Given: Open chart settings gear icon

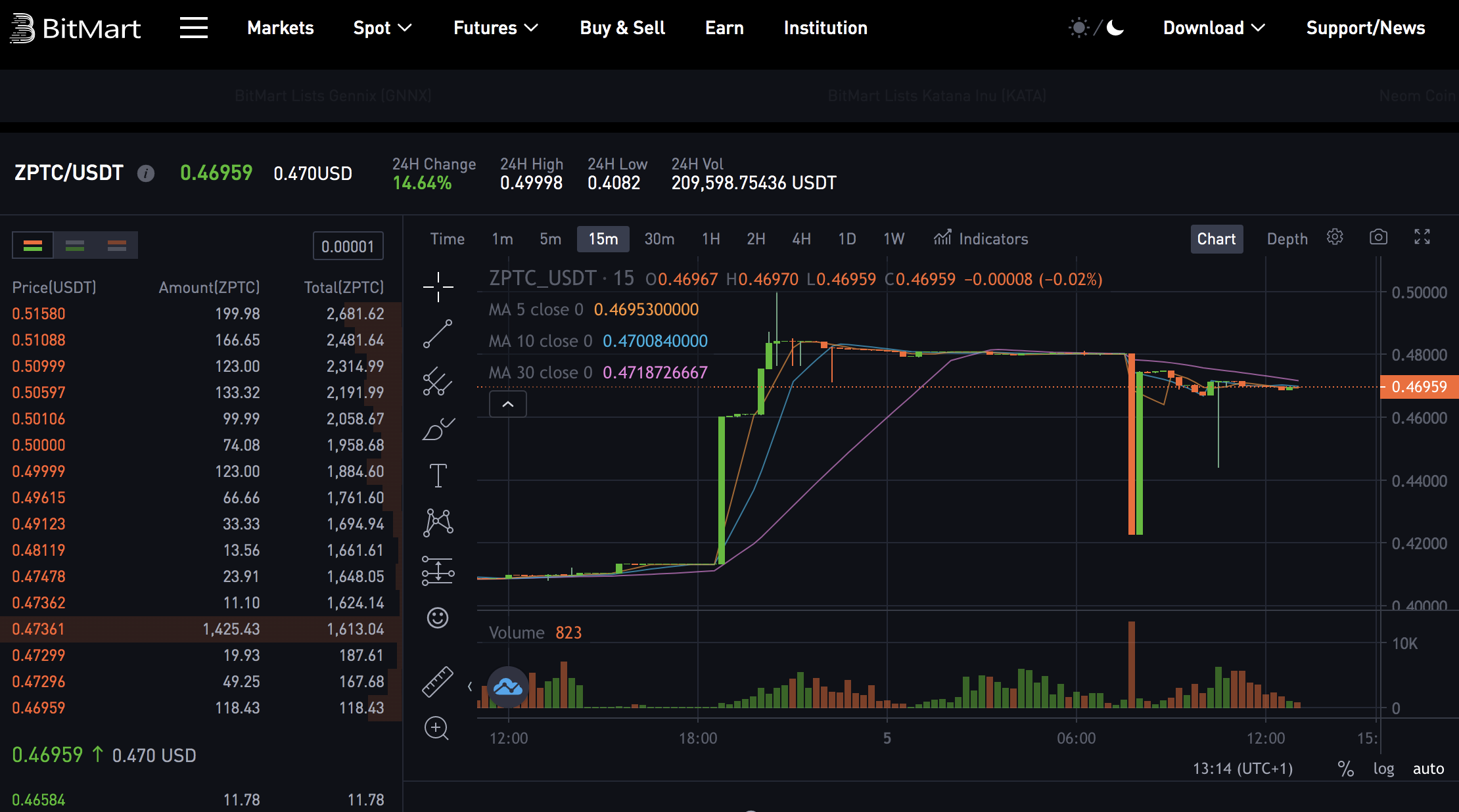Looking at the screenshot, I should (x=1335, y=237).
